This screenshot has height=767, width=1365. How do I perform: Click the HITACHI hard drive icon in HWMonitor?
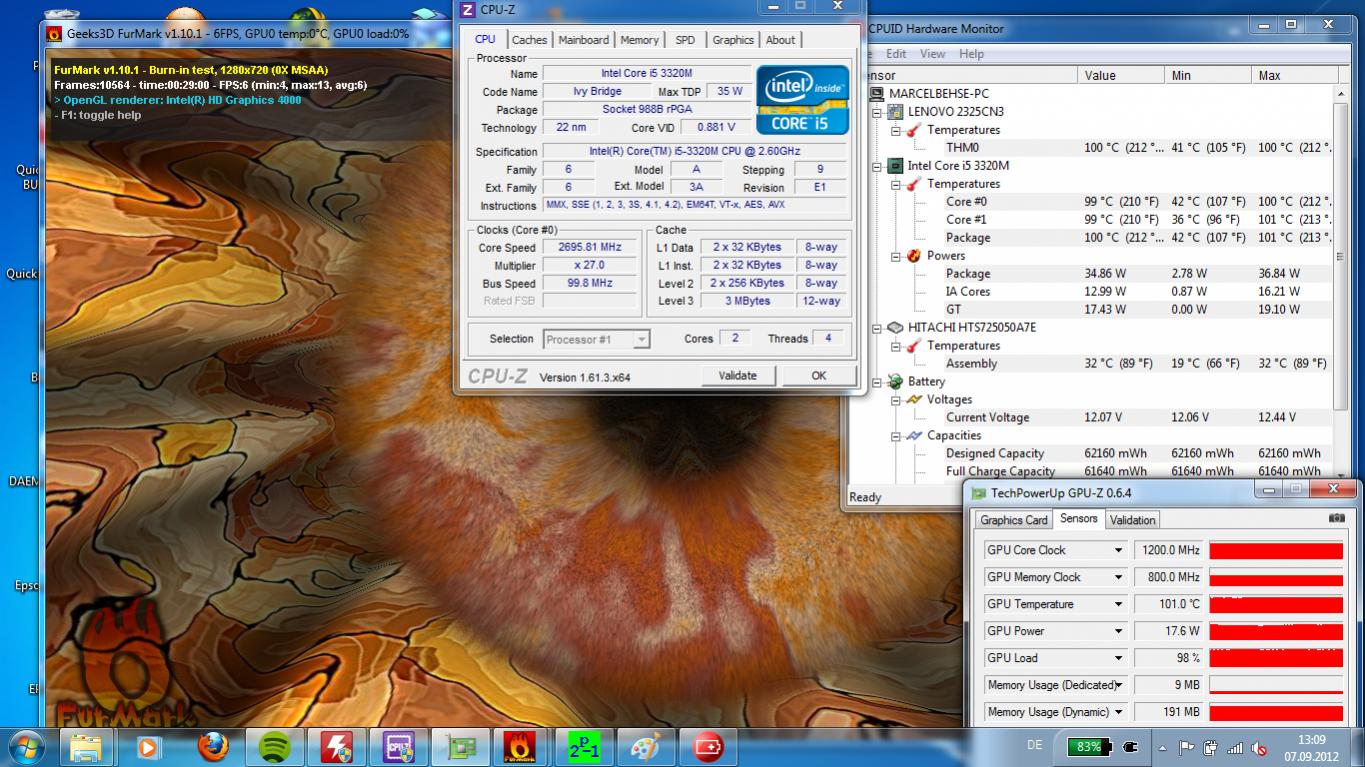coord(893,328)
